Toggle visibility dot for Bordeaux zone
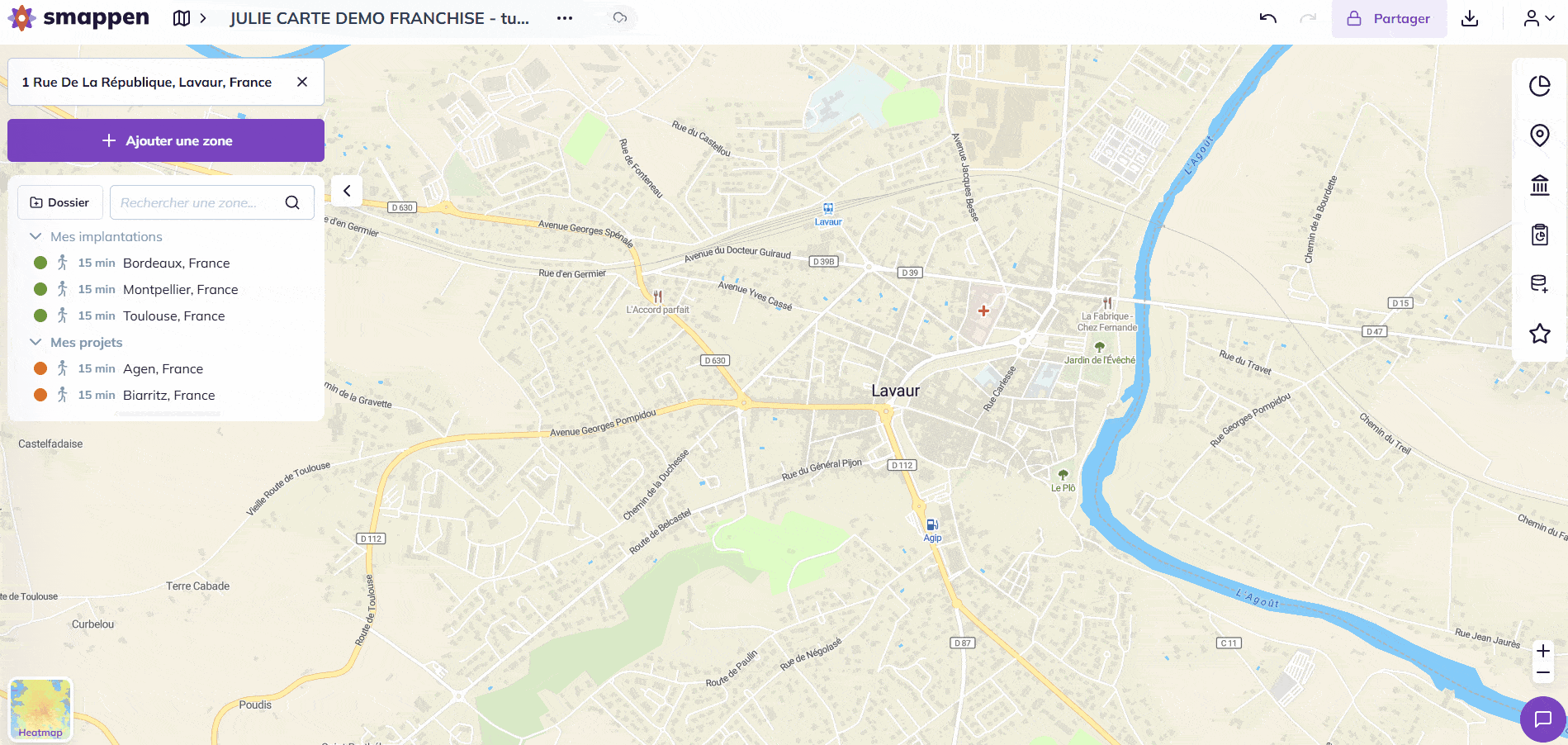 [x=40, y=263]
